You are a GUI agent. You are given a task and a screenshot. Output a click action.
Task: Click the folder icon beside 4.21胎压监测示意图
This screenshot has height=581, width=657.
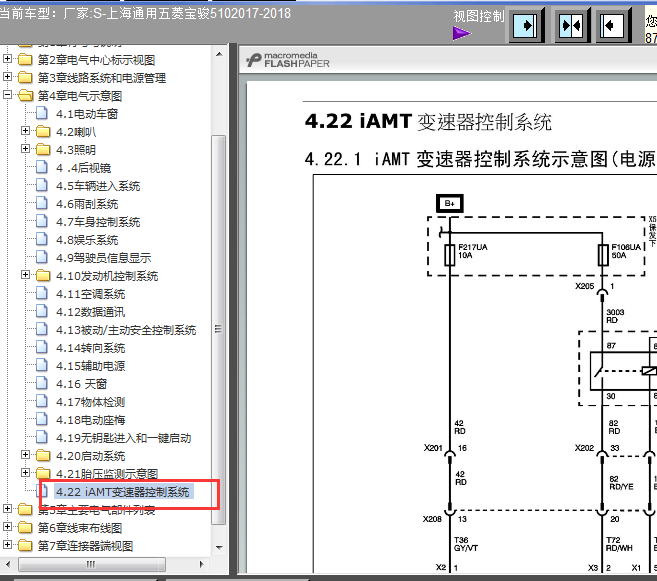(x=43, y=474)
